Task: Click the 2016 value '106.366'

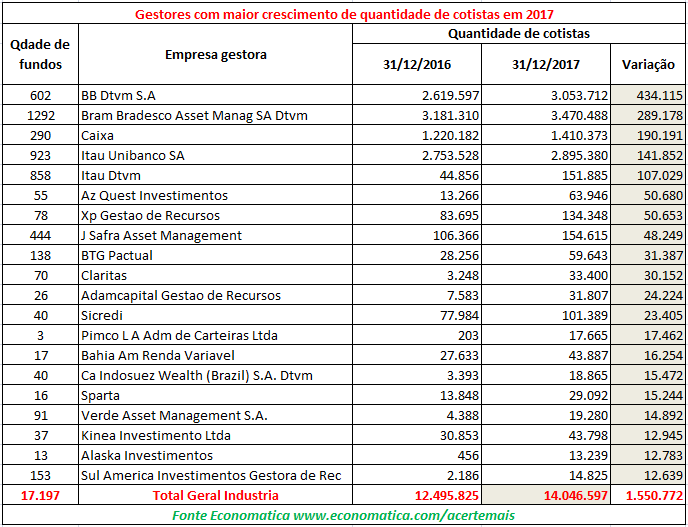Action: (417, 235)
